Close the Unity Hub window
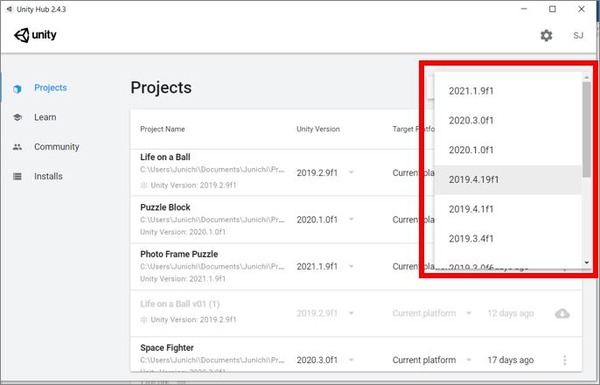This screenshot has height=385, width=600. pyautogui.click(x=581, y=9)
